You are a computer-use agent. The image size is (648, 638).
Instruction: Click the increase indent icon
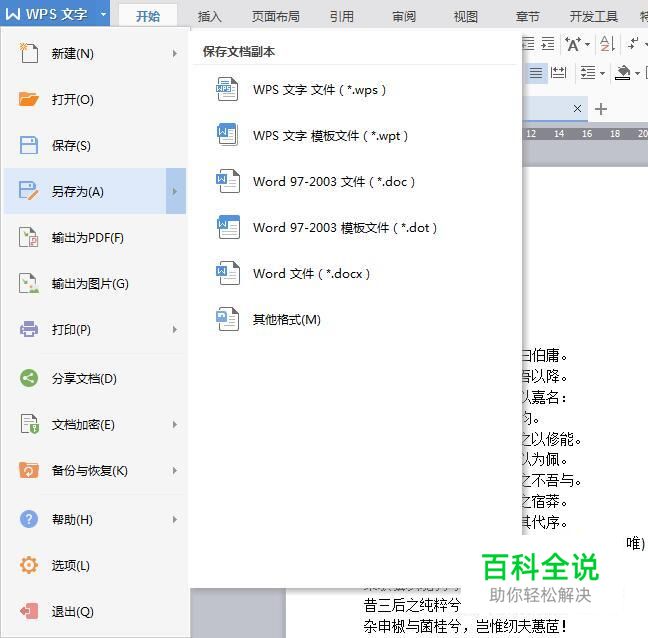[x=548, y=44]
